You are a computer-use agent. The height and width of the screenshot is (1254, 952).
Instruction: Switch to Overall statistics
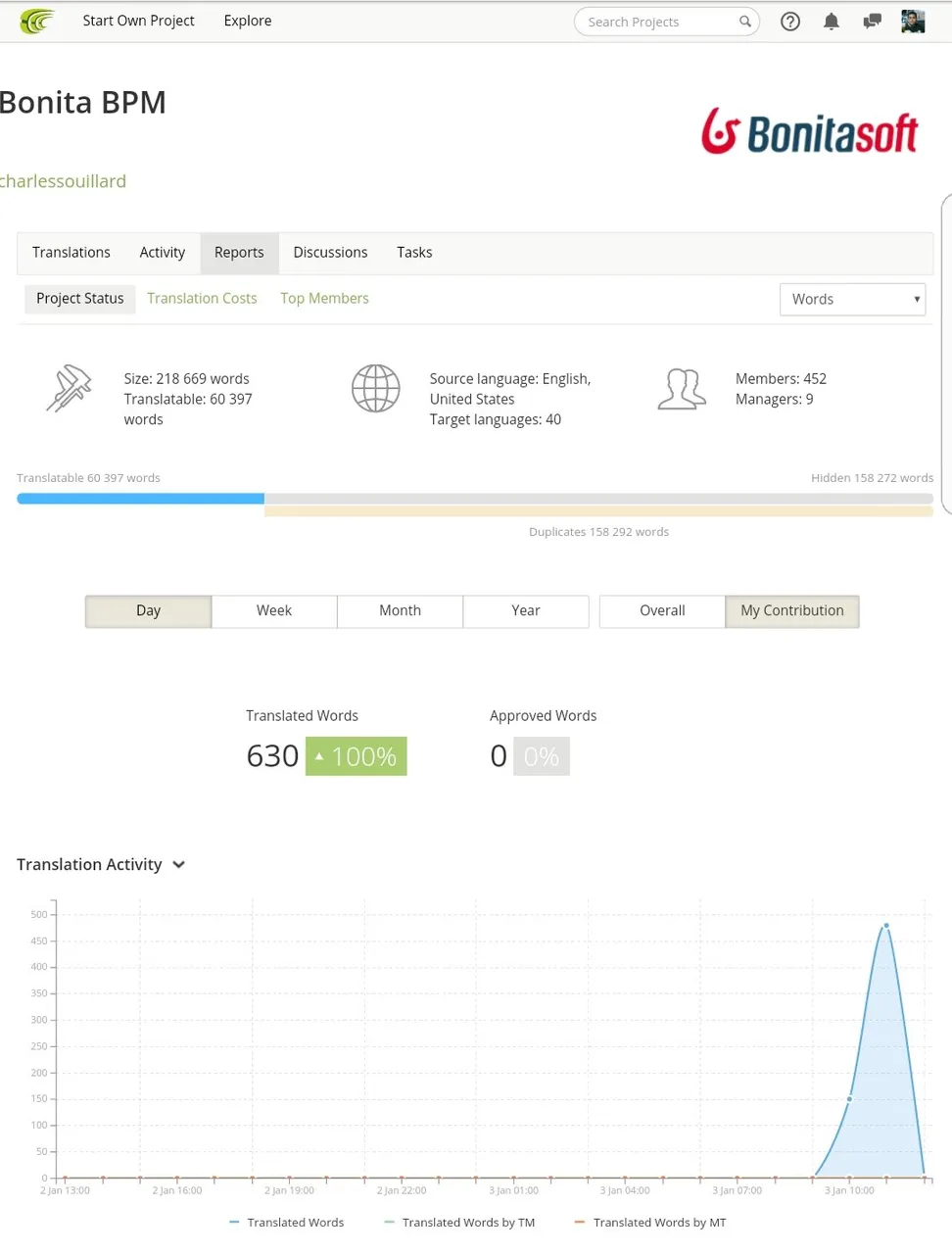tap(662, 611)
